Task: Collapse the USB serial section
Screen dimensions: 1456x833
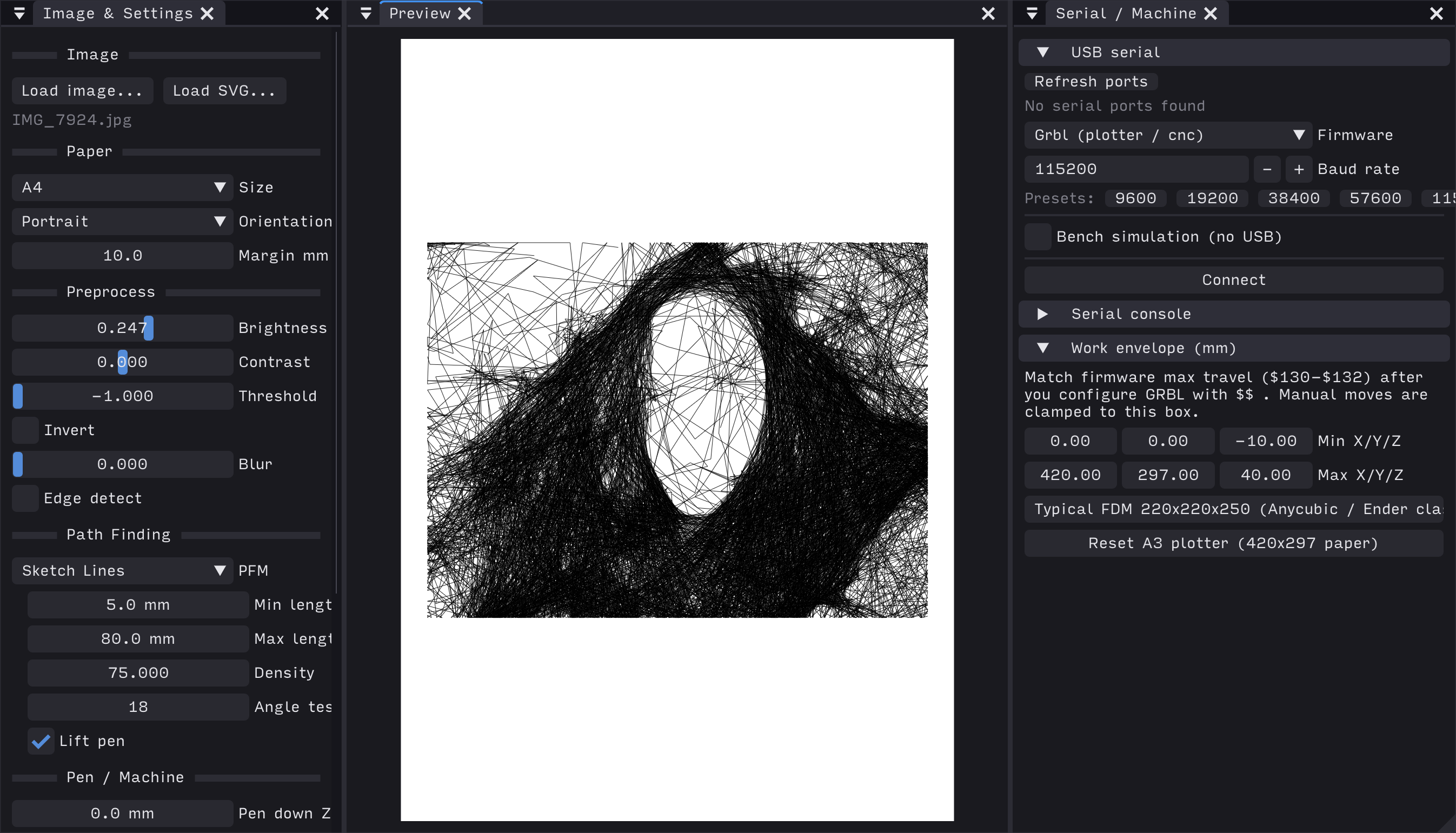Action: pos(1233,52)
